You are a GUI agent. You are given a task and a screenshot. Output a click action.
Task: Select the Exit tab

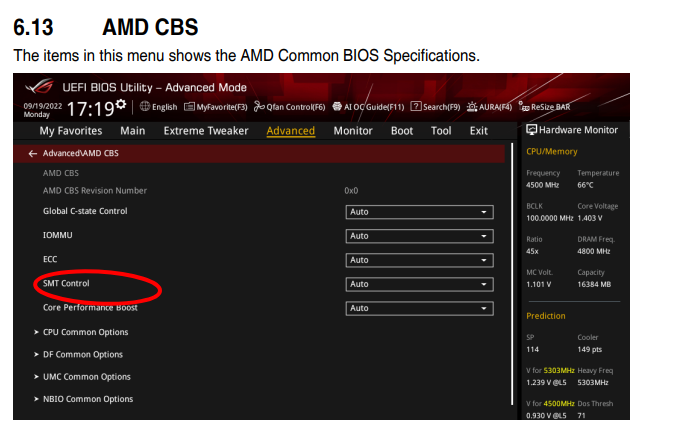478,131
